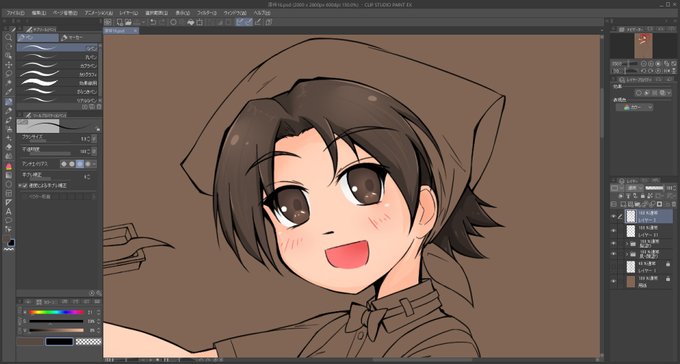
Task: Open brush size ブラシサイズ dynamics button
Action: coord(94,139)
